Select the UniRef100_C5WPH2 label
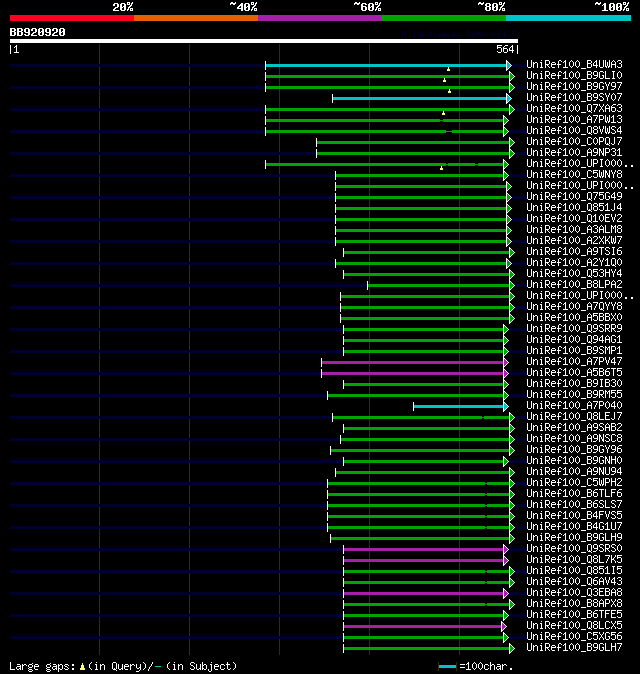640x674 pixels. coord(574,483)
